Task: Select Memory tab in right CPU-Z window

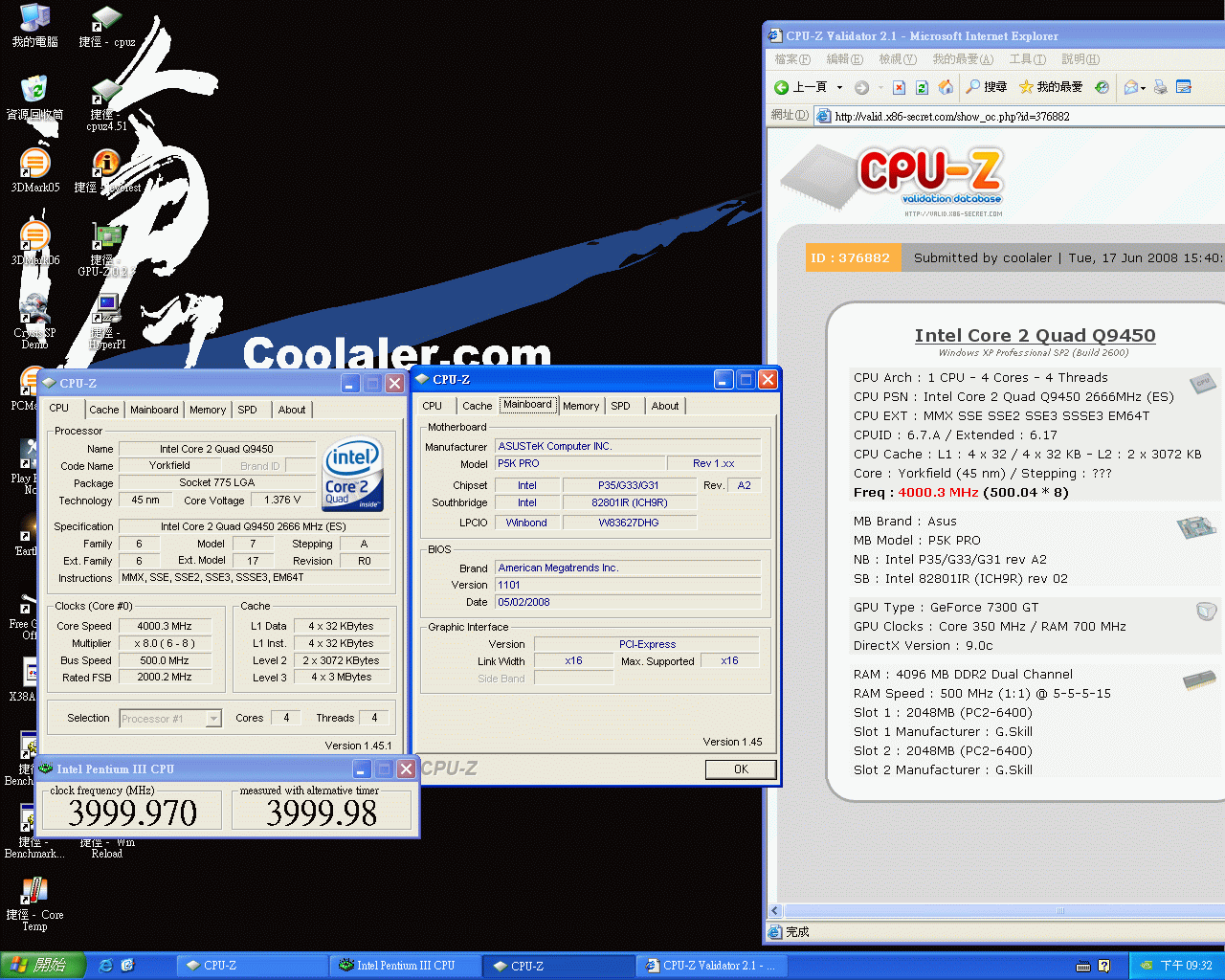Action: [581, 406]
